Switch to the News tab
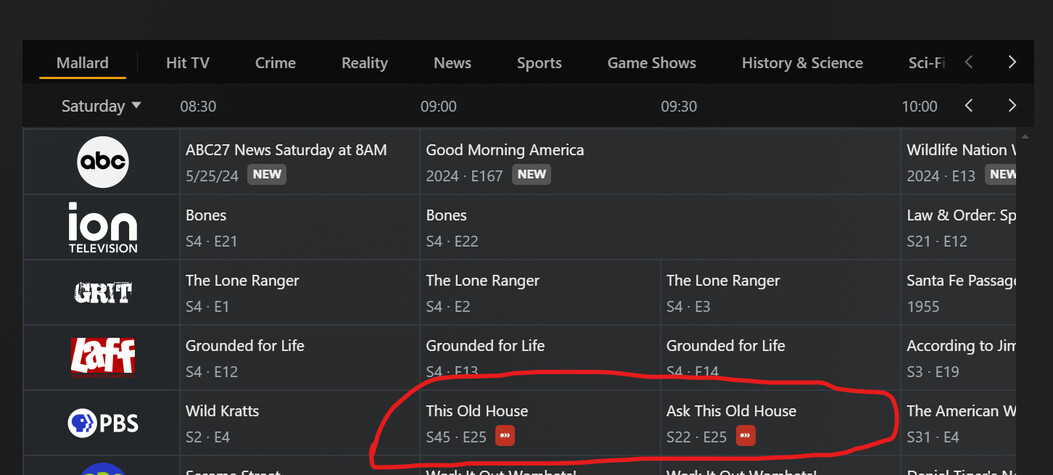 (x=453, y=62)
